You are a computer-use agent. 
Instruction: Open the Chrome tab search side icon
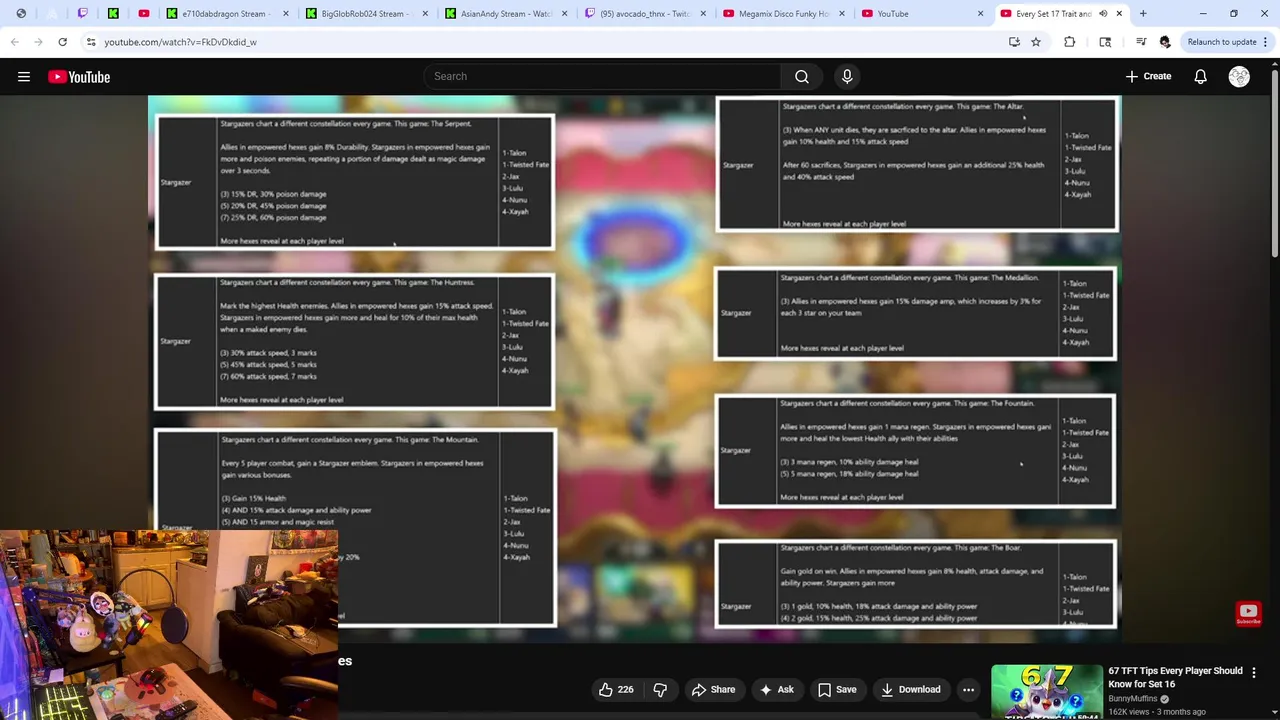(x=1105, y=42)
